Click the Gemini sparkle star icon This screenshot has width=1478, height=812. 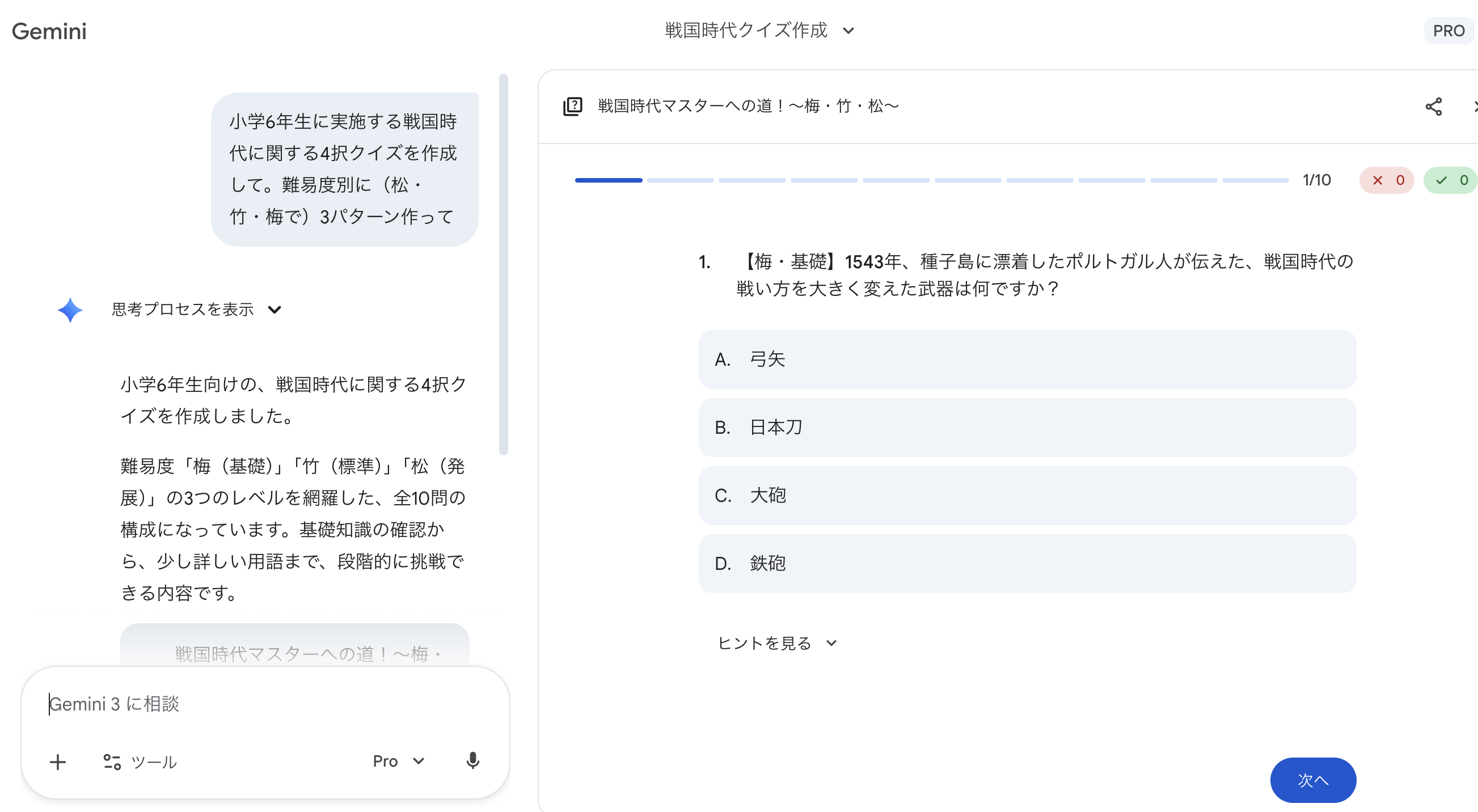70,310
